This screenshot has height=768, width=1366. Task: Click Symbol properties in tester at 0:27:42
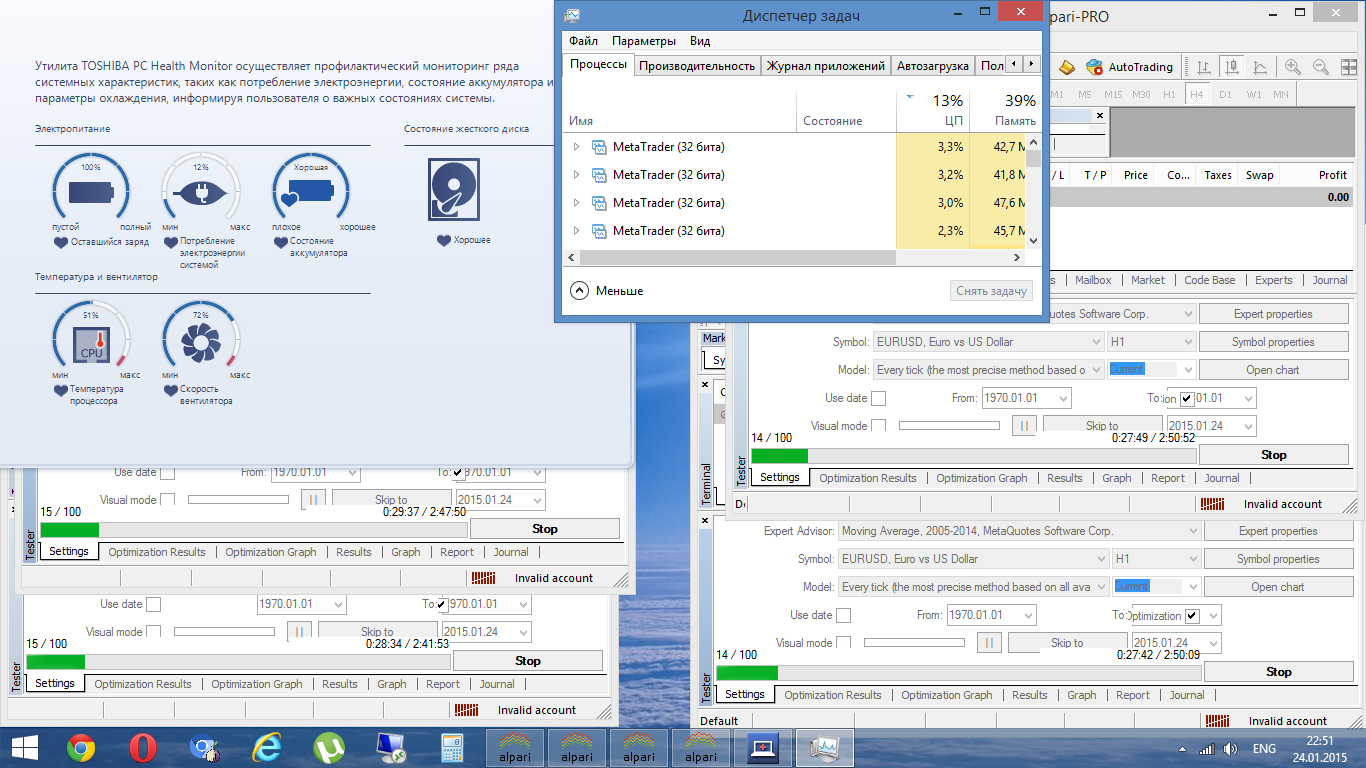pyautogui.click(x=1278, y=559)
